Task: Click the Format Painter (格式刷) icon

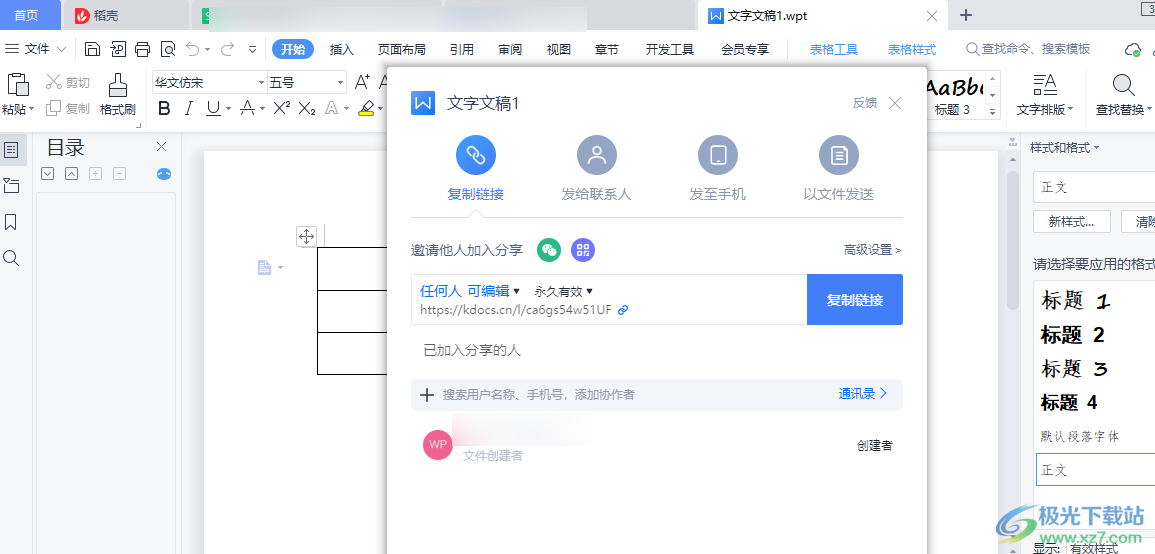Action: (118, 84)
